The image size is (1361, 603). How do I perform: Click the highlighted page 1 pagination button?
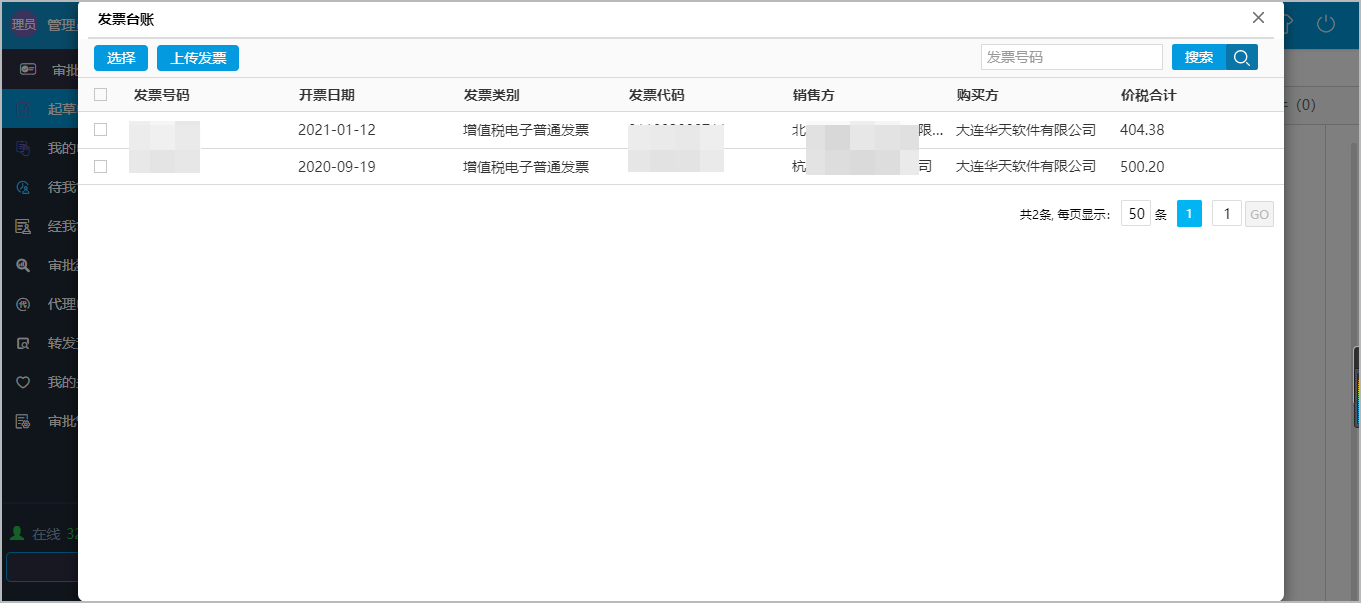1189,214
